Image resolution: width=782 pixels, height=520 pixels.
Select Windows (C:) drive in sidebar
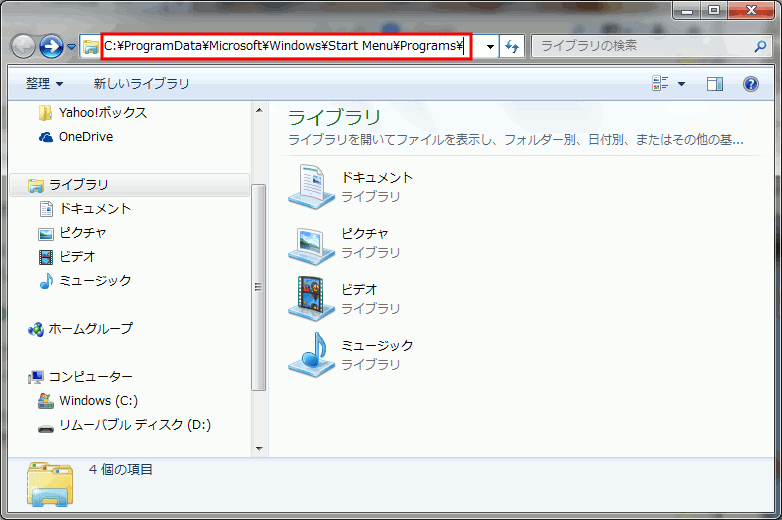[97, 401]
